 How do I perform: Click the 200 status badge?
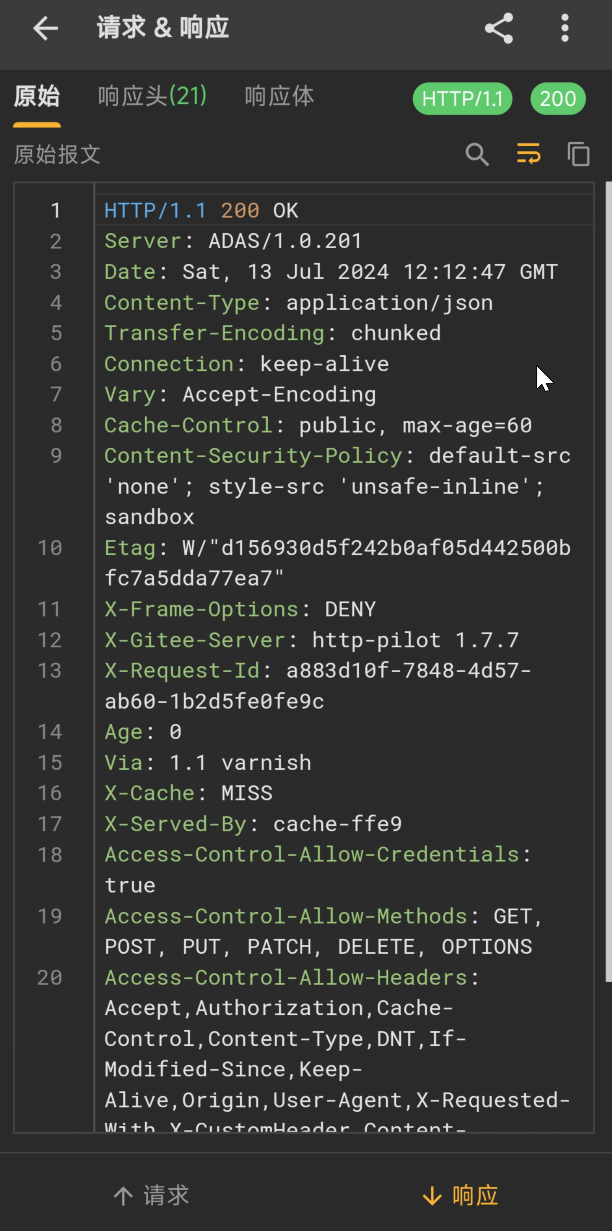pos(558,99)
